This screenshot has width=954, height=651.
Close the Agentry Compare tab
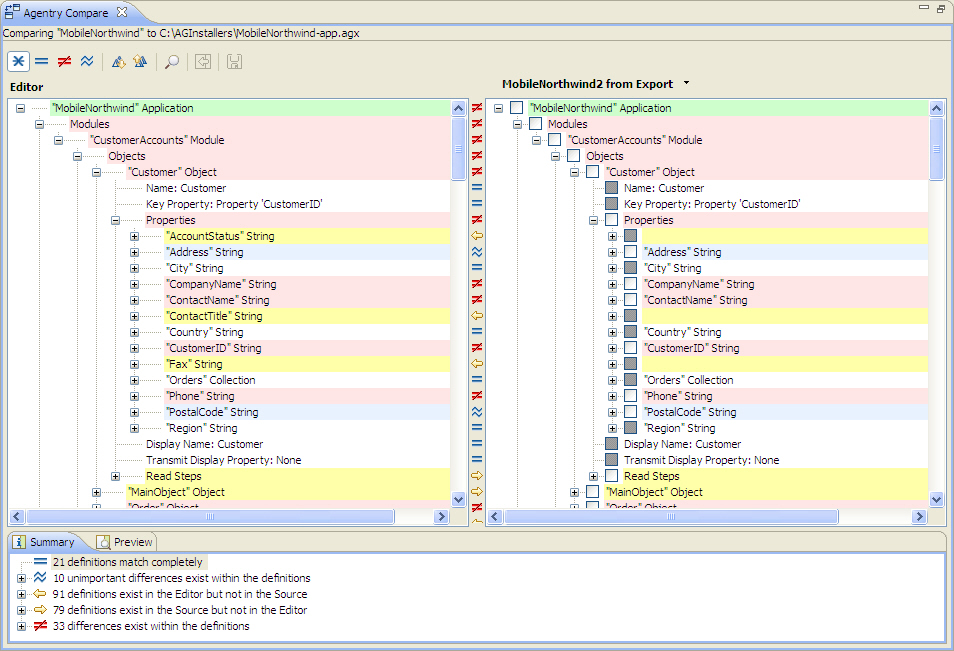click(x=122, y=12)
